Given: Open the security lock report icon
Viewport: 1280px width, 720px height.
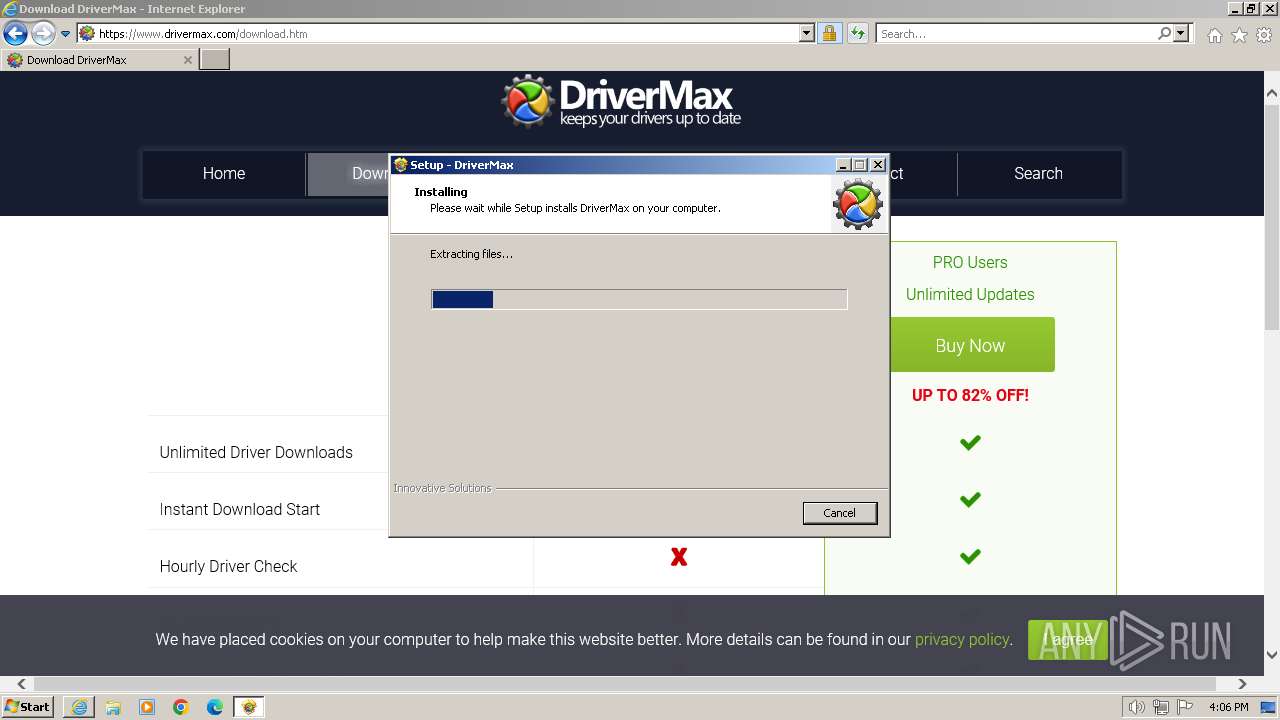Looking at the screenshot, I should (829, 34).
